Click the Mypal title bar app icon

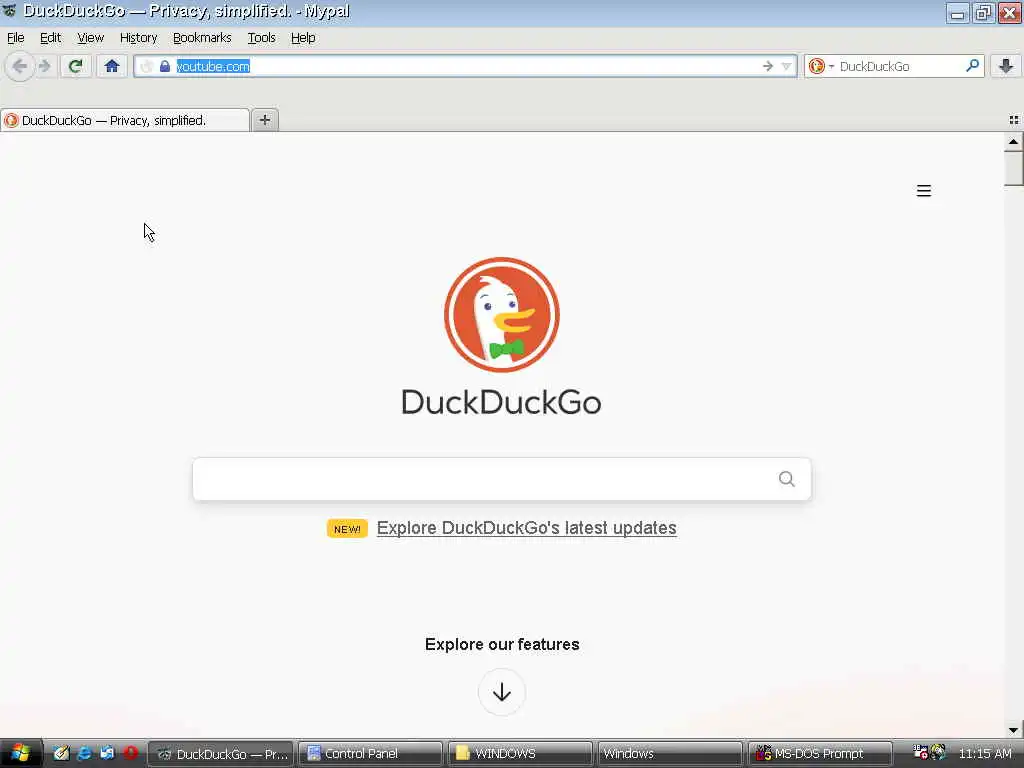pos(9,10)
